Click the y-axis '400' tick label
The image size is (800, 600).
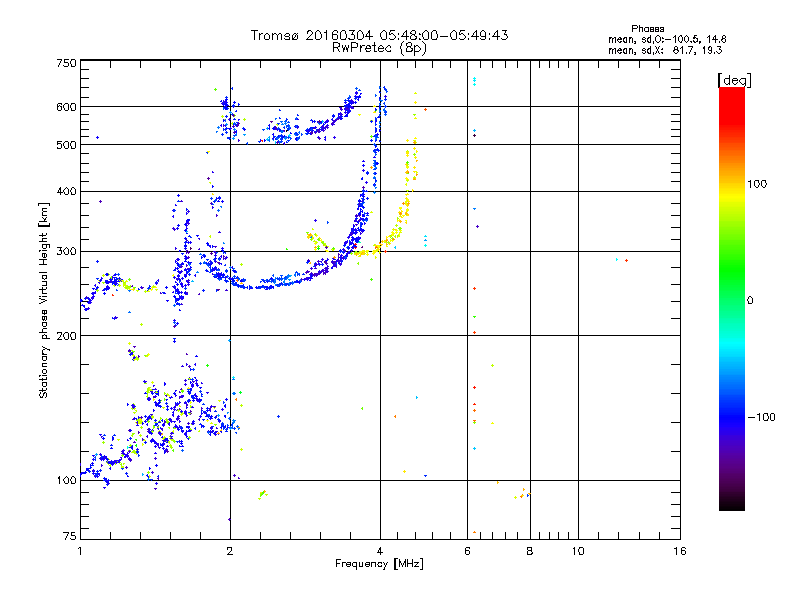pyautogui.click(x=66, y=192)
